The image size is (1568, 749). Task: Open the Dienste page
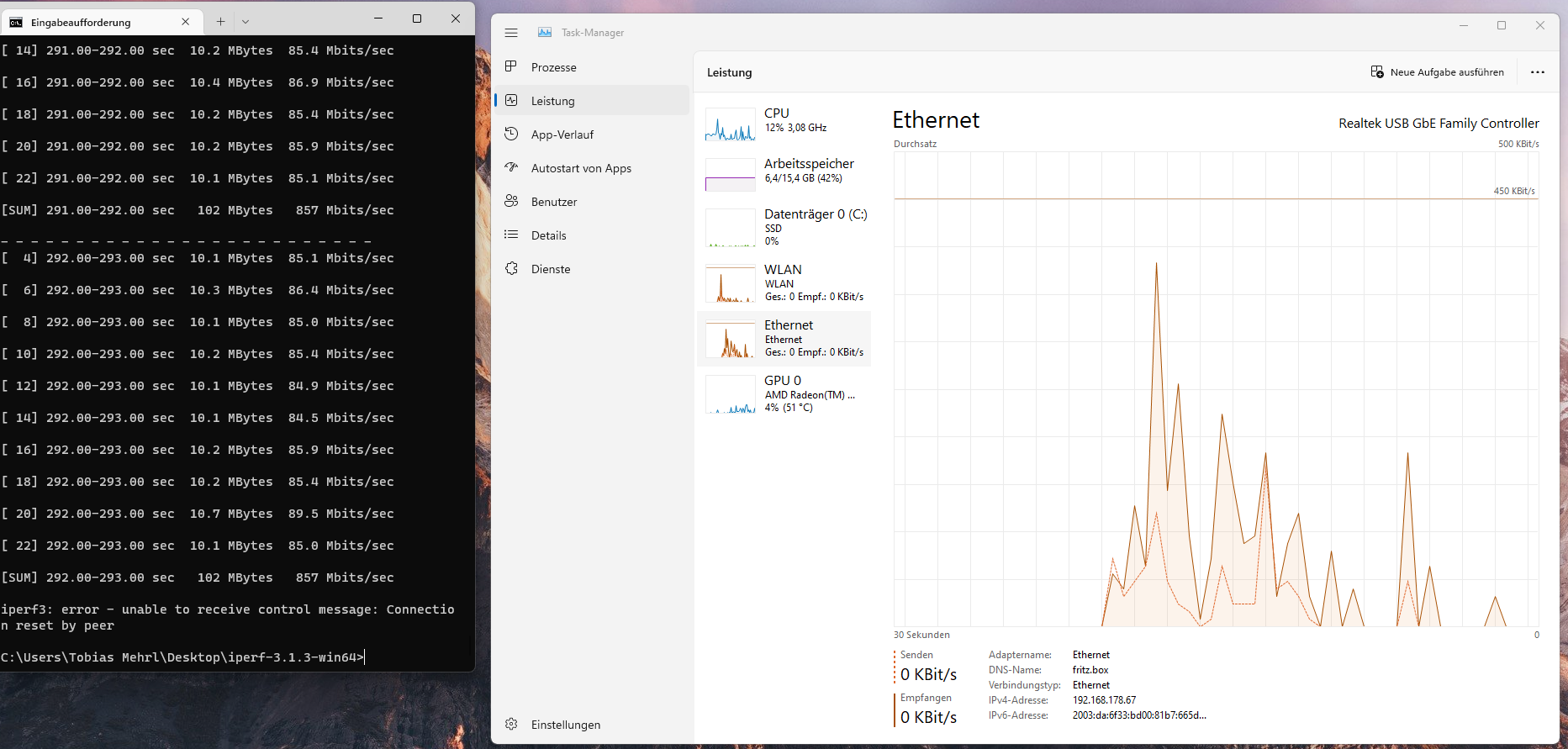point(592,268)
